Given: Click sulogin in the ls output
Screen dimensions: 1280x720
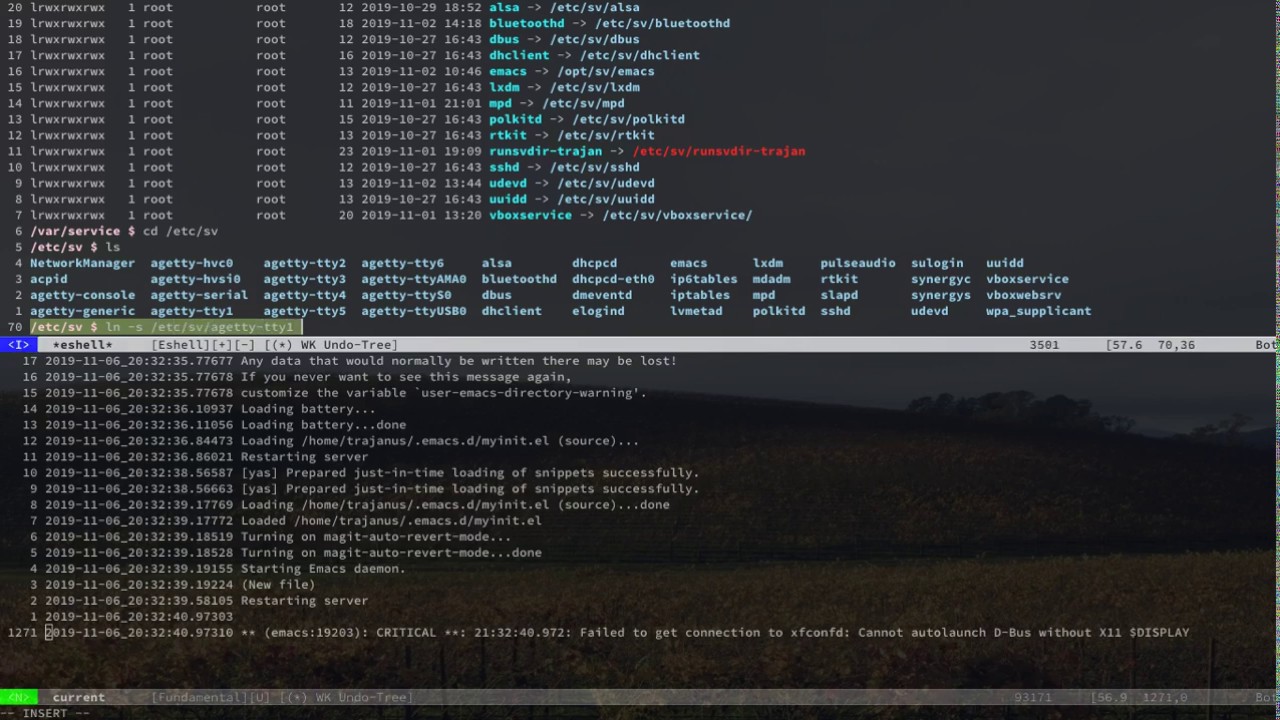Looking at the screenshot, I should (937, 263).
